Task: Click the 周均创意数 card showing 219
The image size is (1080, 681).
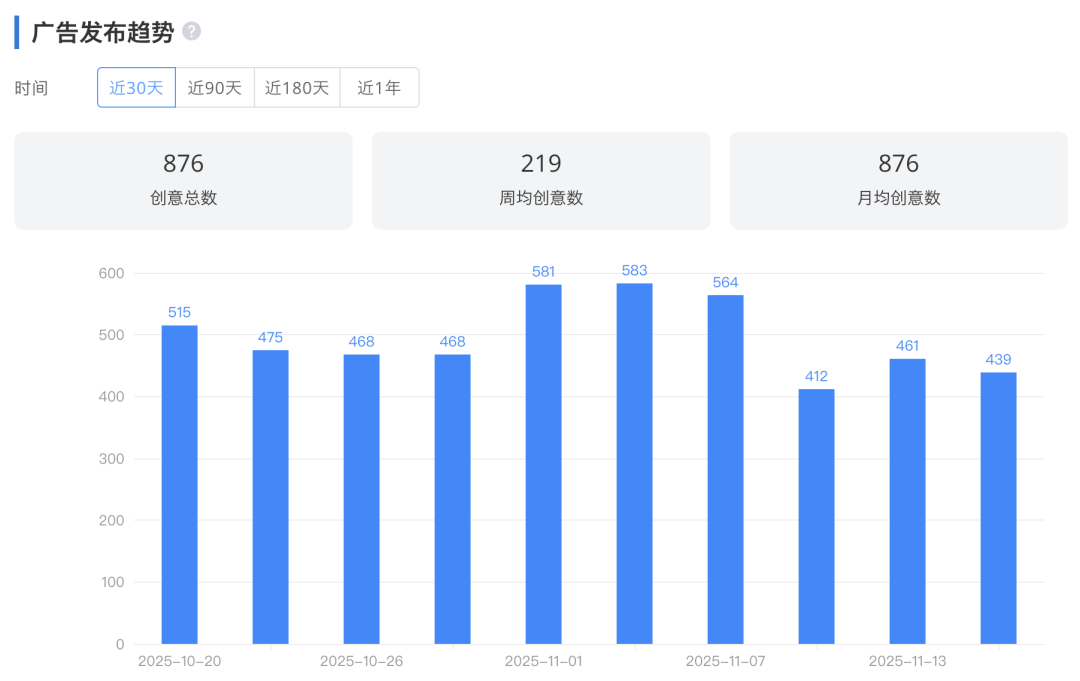Action: point(541,180)
